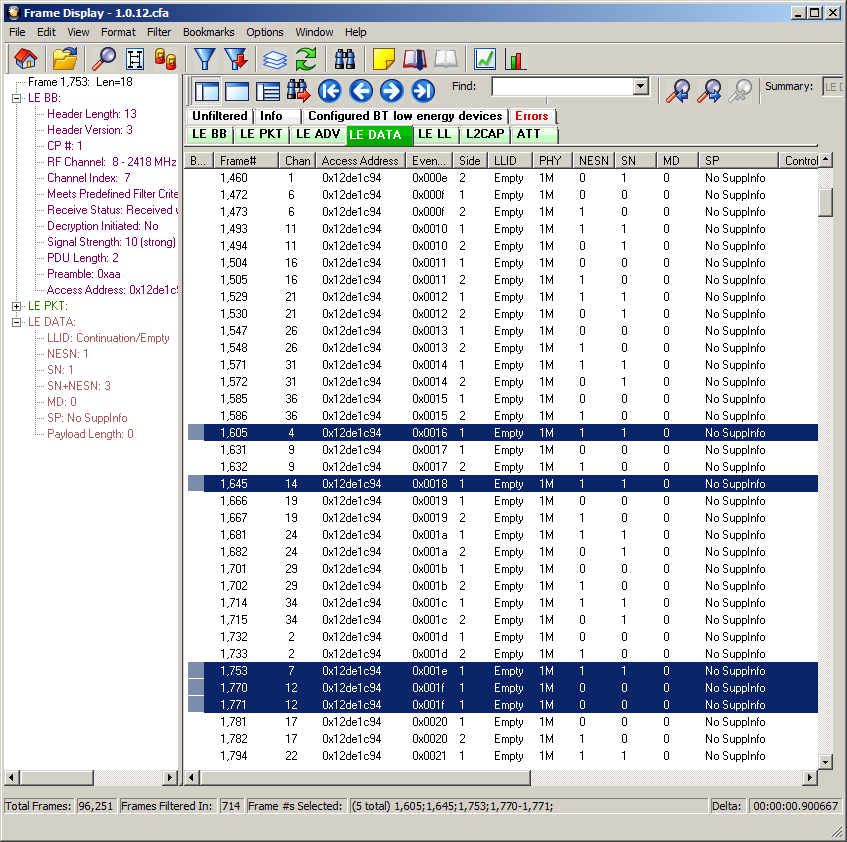The image size is (847, 842).
Task: Click the frame list vertical scrollbar thumb
Action: pyautogui.click(x=825, y=202)
